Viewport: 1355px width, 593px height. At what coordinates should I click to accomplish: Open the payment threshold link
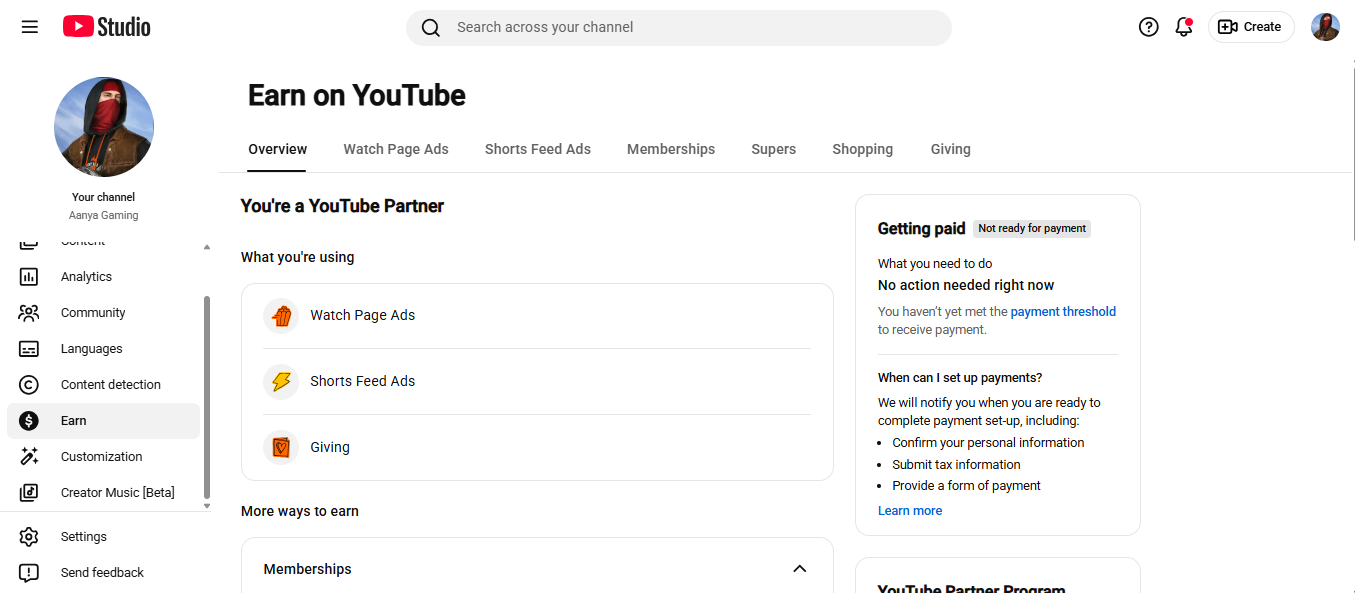pos(1063,312)
